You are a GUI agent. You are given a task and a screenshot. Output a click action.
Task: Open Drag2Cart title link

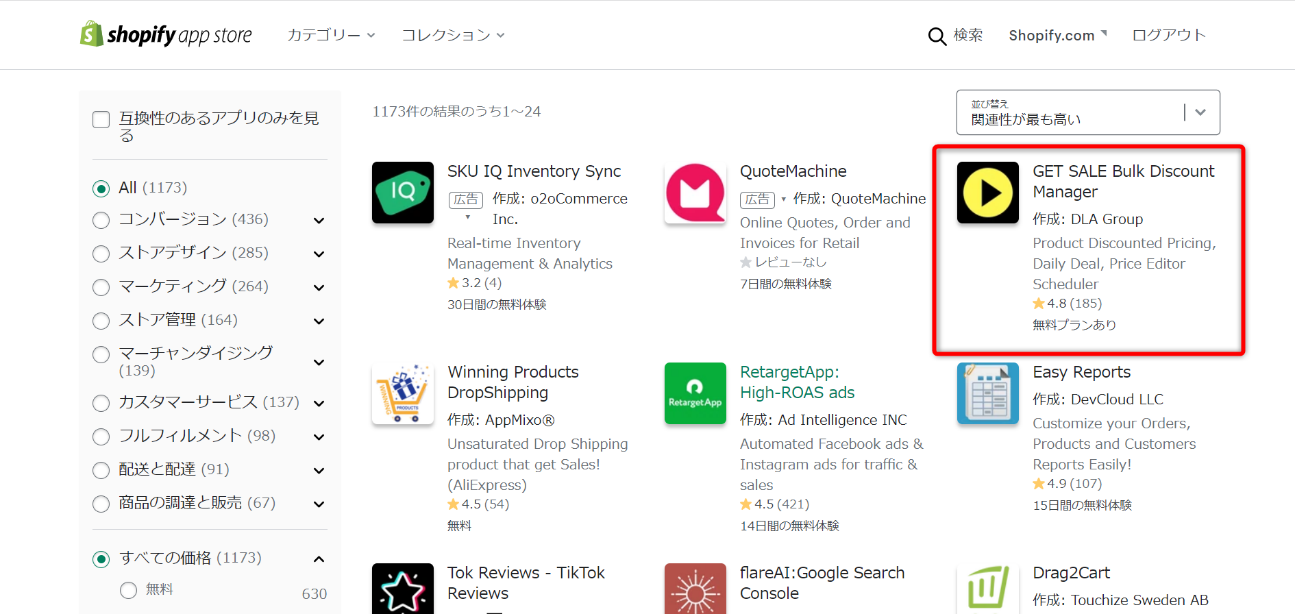pyautogui.click(x=1072, y=573)
